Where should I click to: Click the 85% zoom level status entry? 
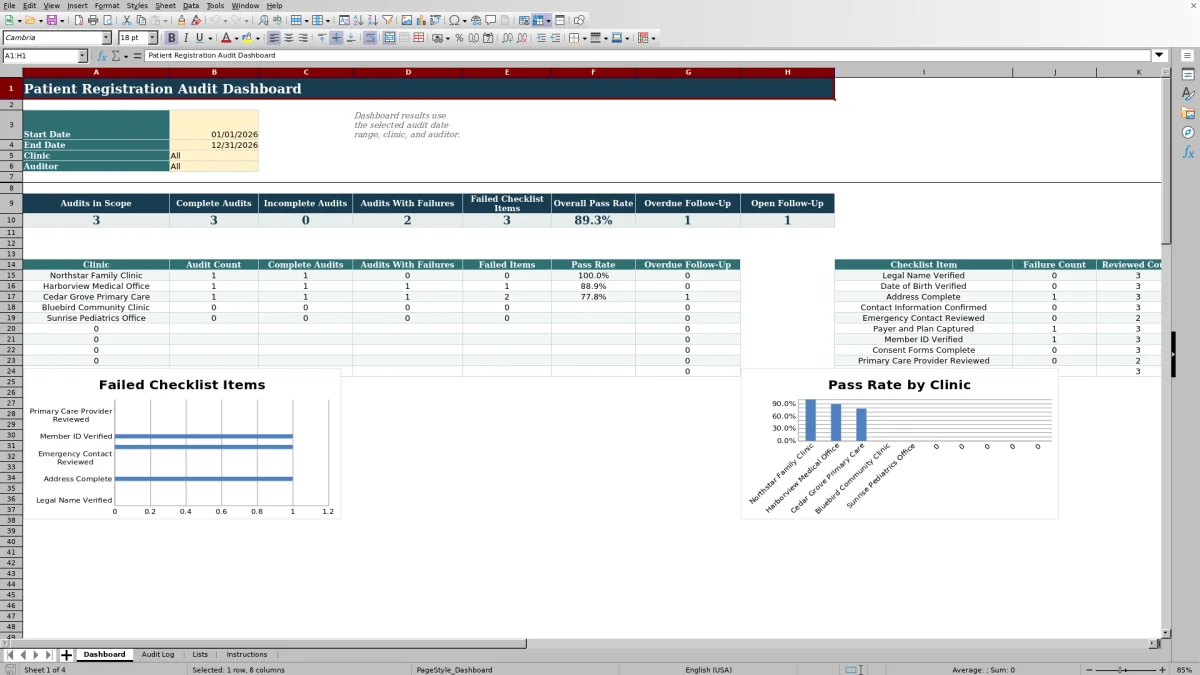(x=1184, y=670)
